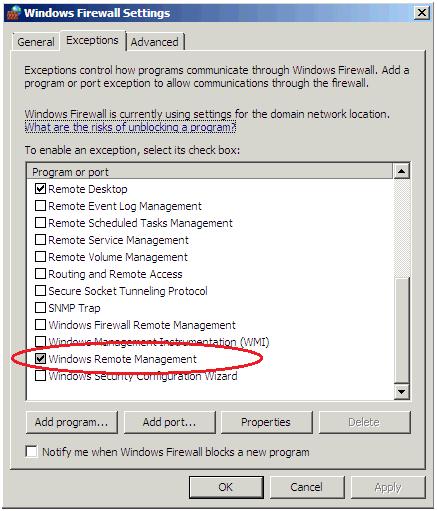Image resolution: width=437 pixels, height=511 pixels.
Task: Open the Advanced tab
Action: coord(155,42)
